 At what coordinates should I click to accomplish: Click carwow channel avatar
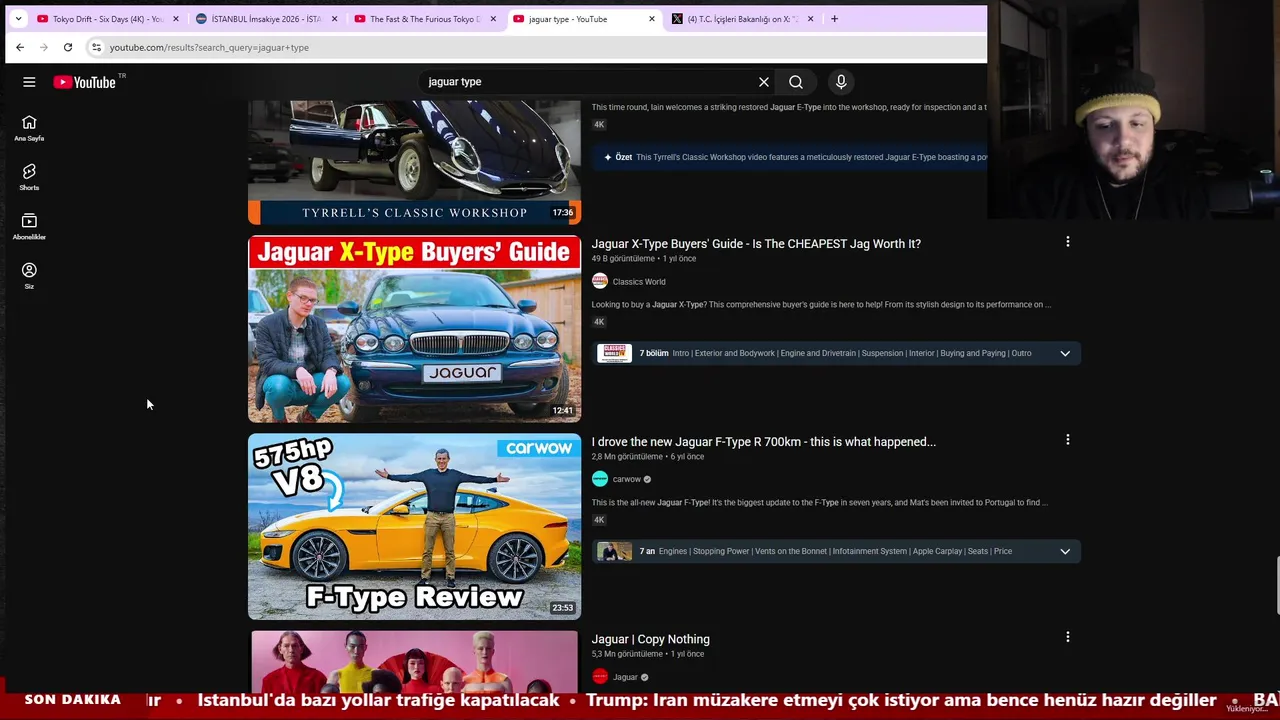[x=600, y=479]
